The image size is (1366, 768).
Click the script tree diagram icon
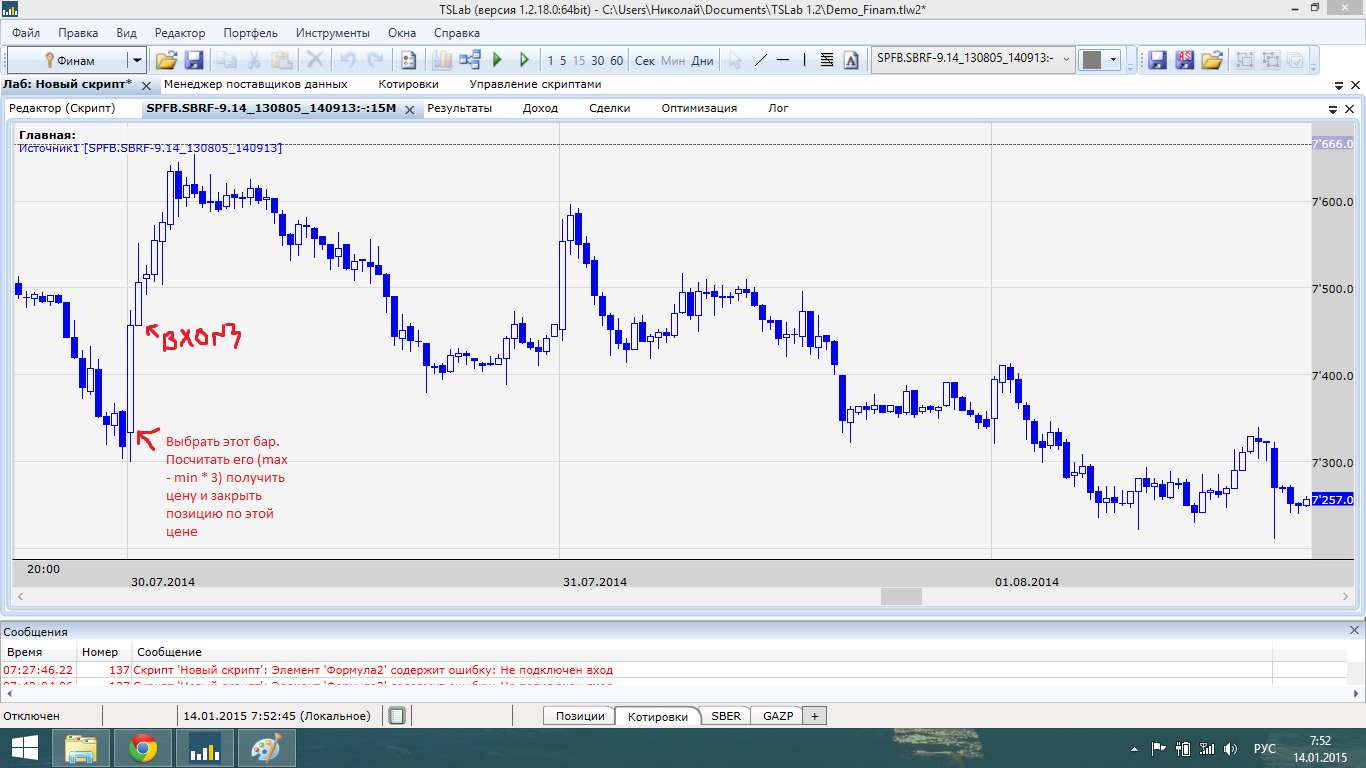[470, 60]
